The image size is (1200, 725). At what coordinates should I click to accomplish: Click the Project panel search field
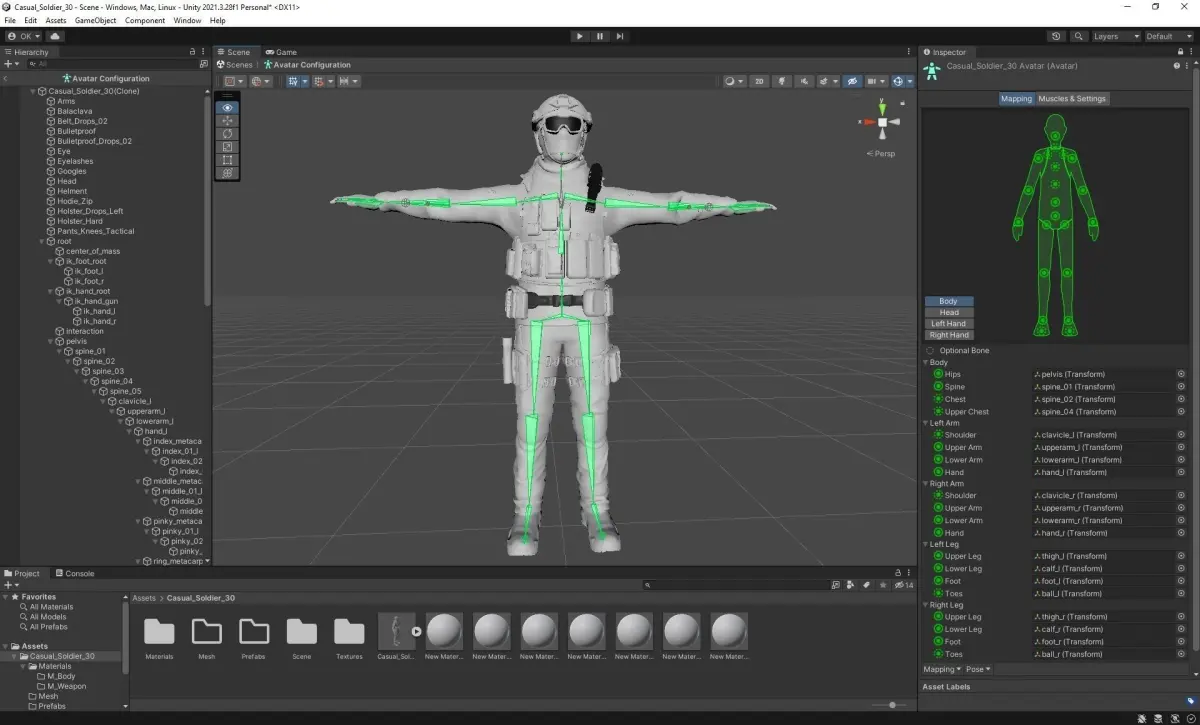click(735, 585)
